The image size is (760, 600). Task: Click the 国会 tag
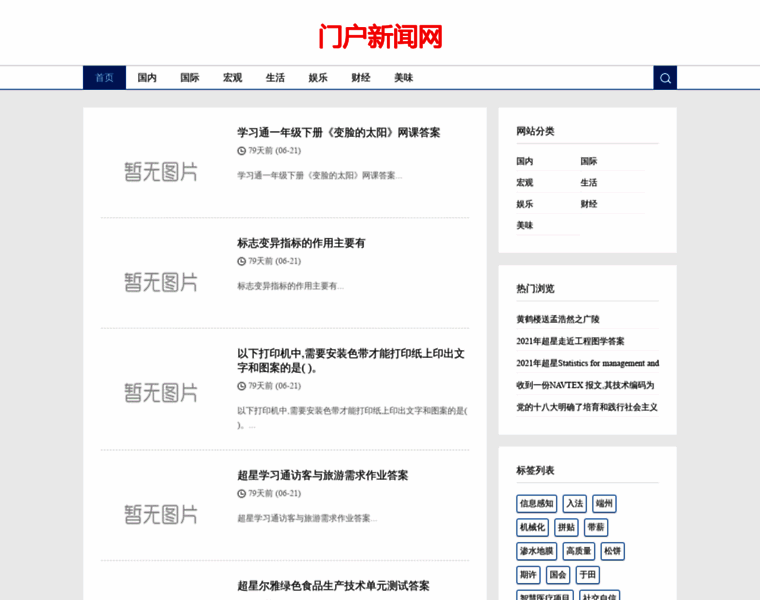click(557, 575)
